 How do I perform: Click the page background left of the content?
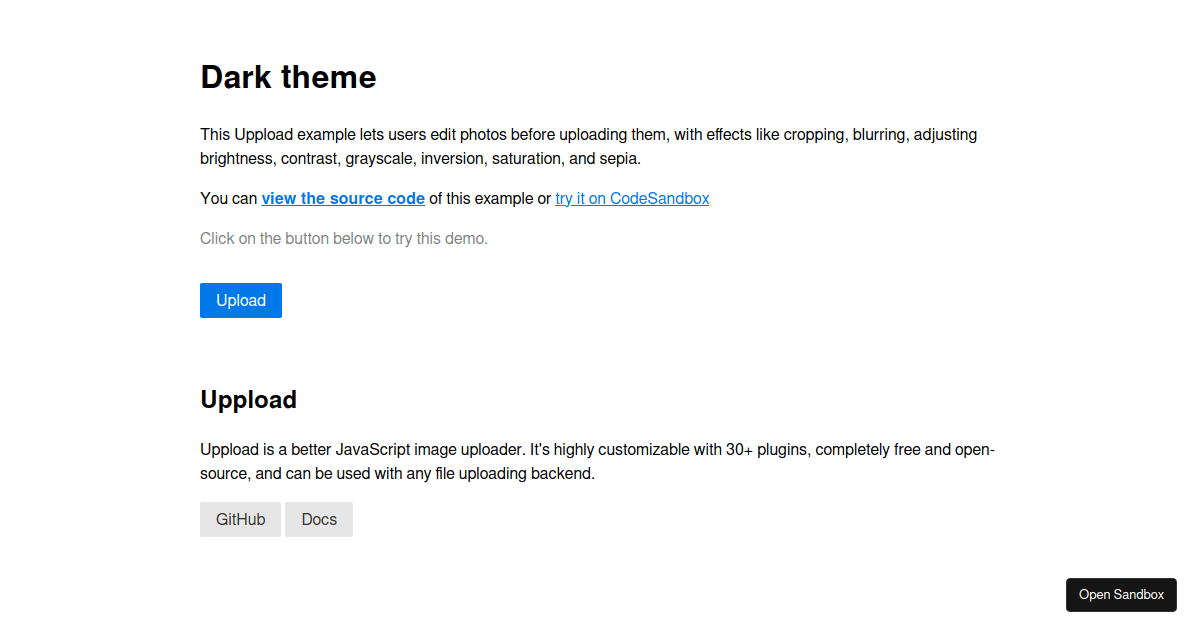point(100,300)
